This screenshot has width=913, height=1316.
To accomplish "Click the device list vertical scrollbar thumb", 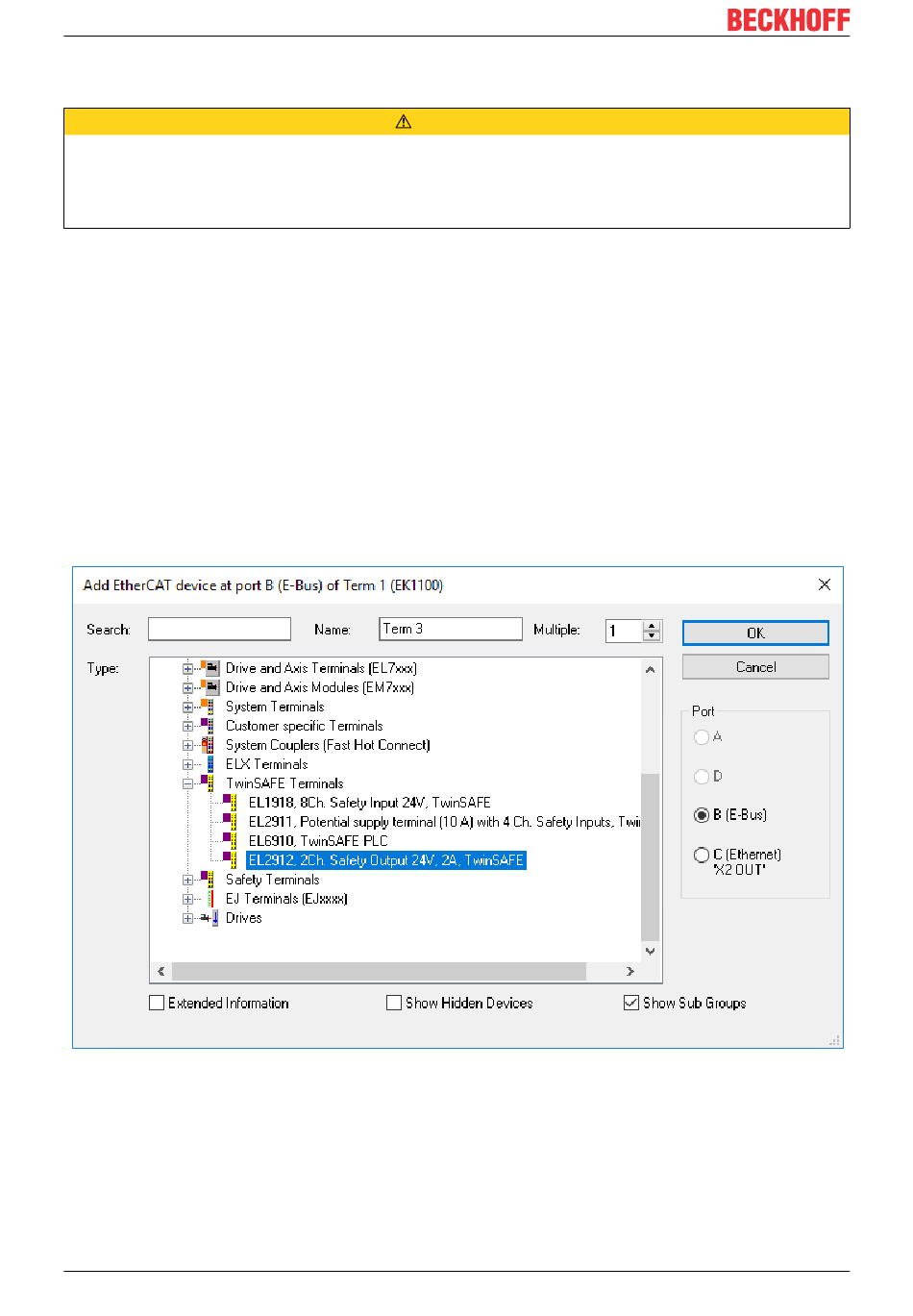I will (x=651, y=857).
